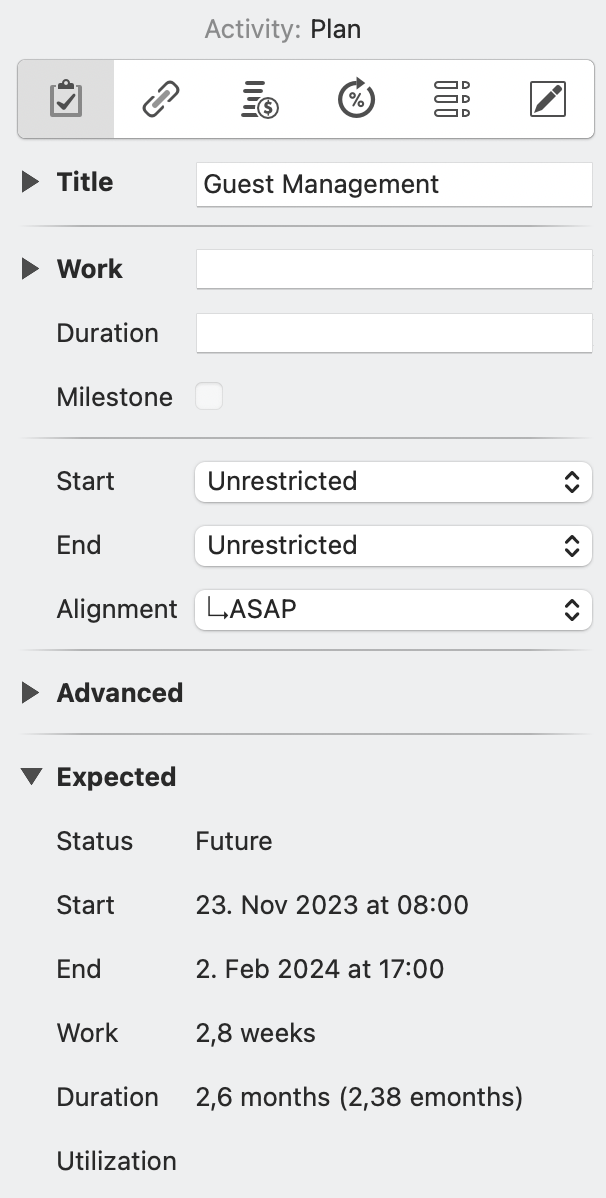Switch to the cost inspector tab
The image size is (606, 1198).
[258, 98]
